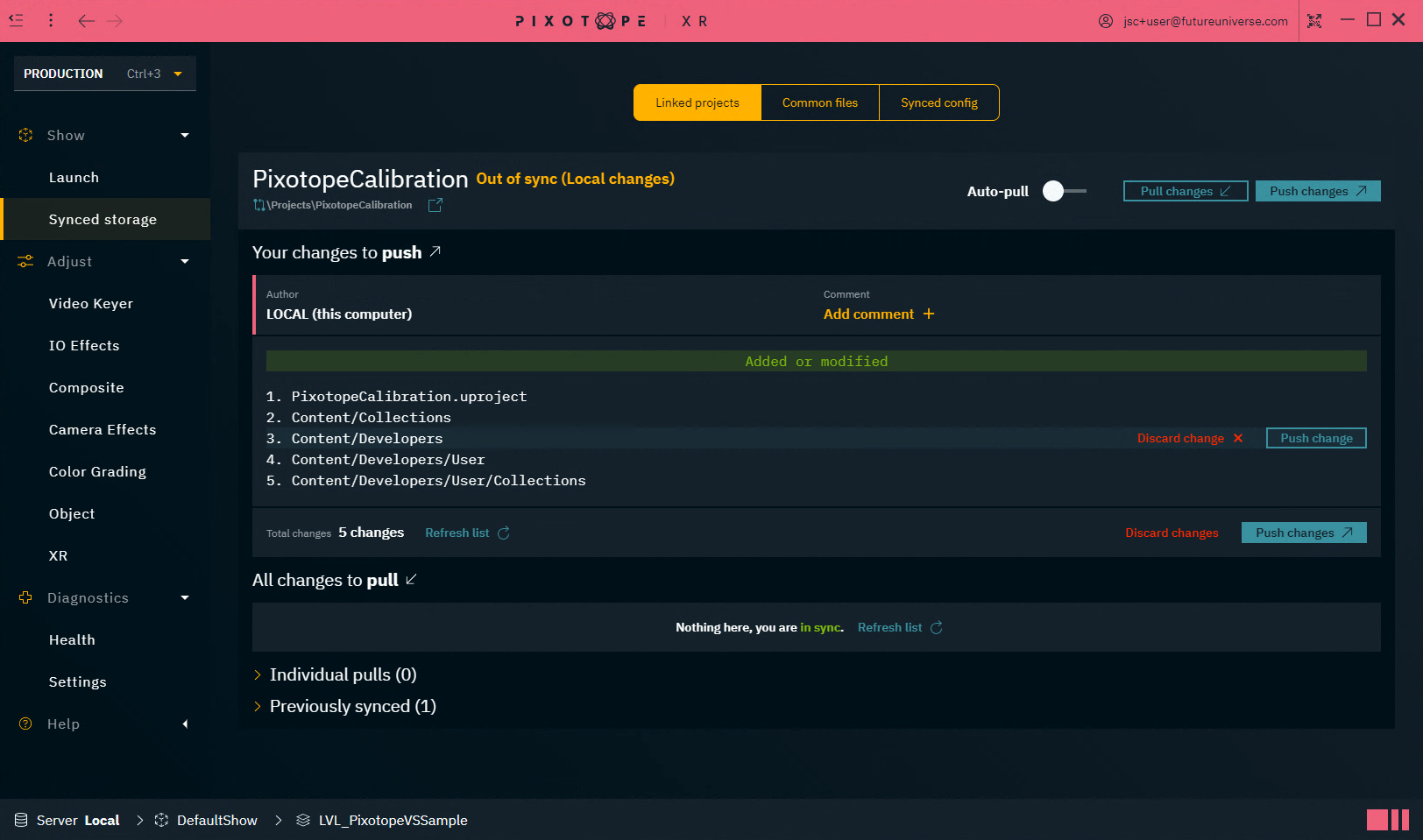Click chevron after DefaultShow in status bar
This screenshot has height=840, width=1423.
[x=278, y=820]
